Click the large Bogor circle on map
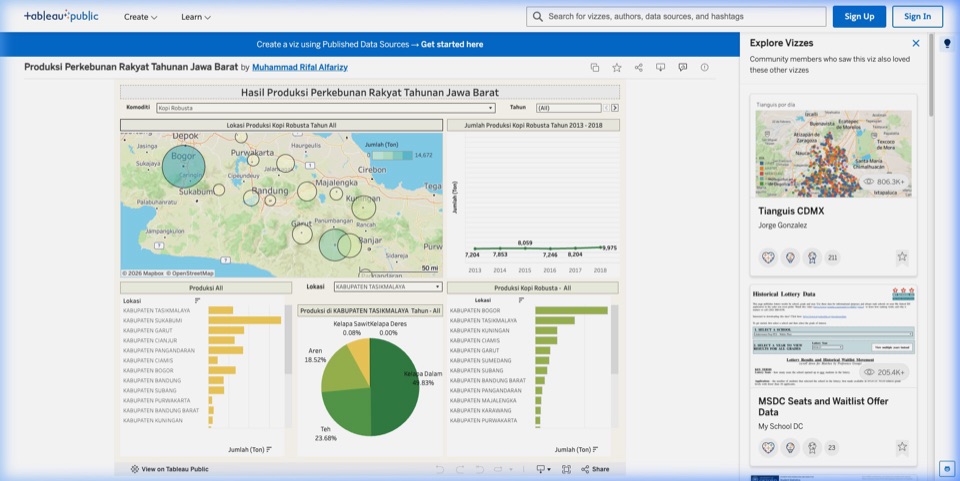960x481 pixels. (183, 166)
